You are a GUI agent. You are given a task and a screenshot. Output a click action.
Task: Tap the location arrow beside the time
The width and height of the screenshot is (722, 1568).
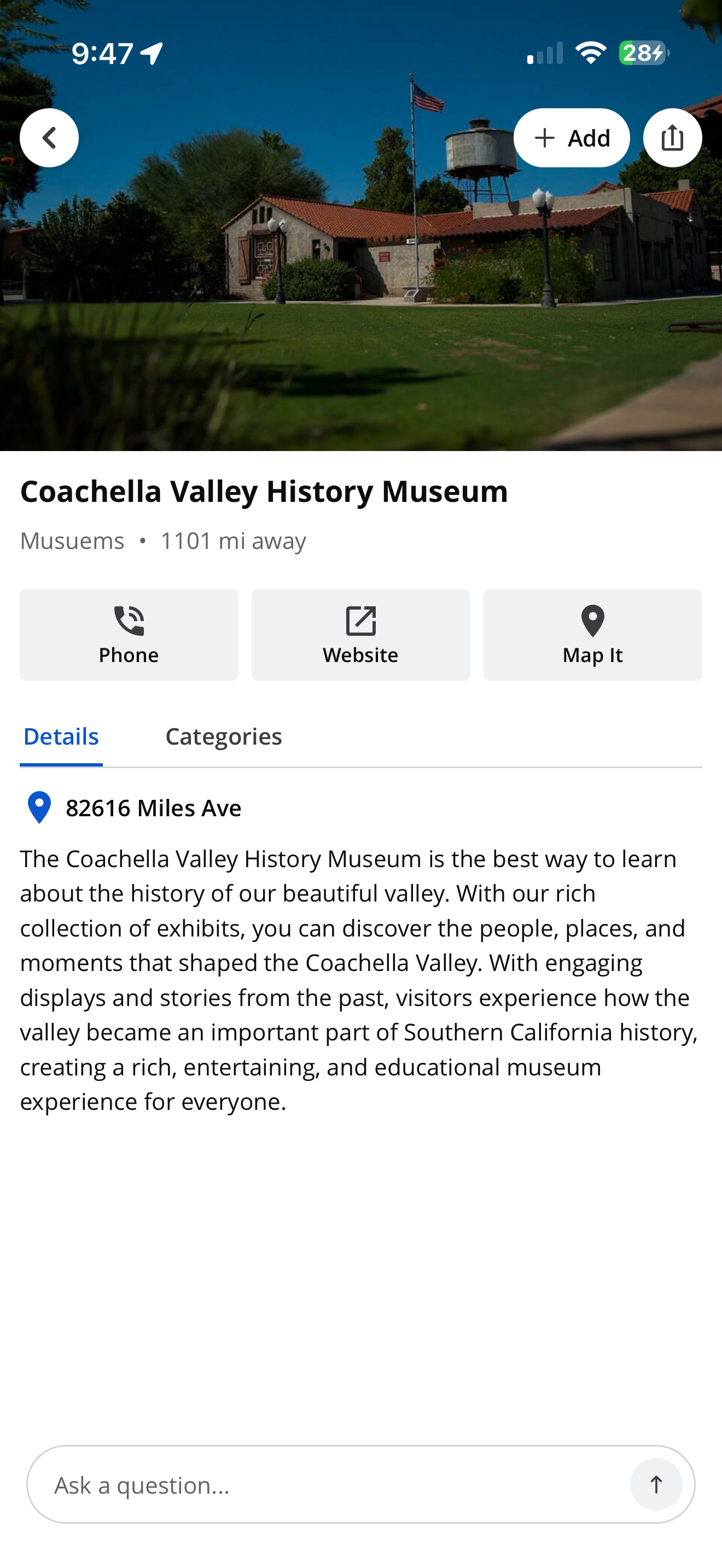(152, 54)
